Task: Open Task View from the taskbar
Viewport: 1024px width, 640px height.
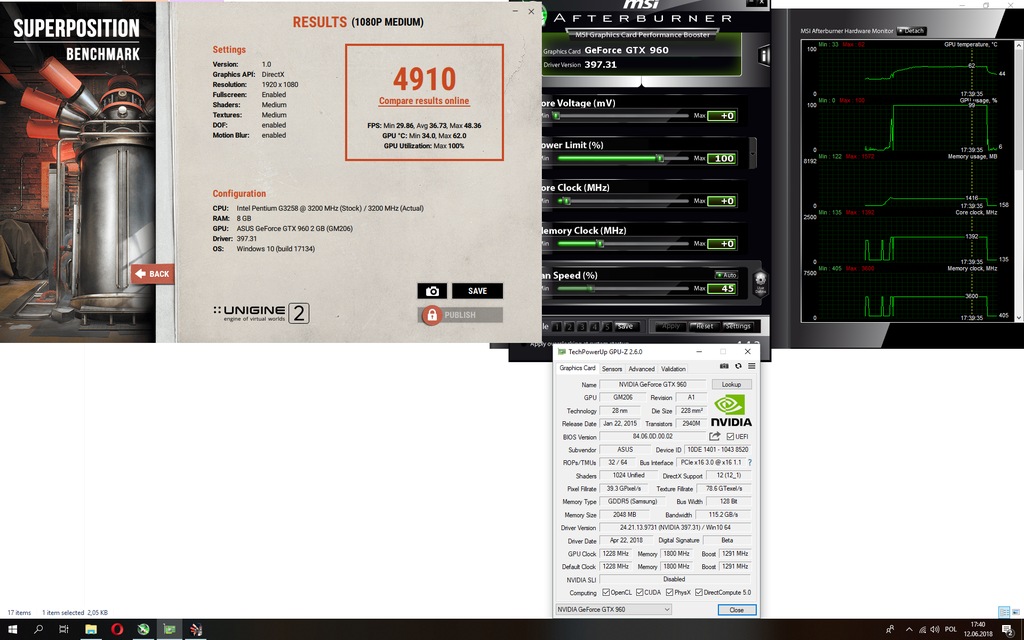Action: click(x=63, y=630)
